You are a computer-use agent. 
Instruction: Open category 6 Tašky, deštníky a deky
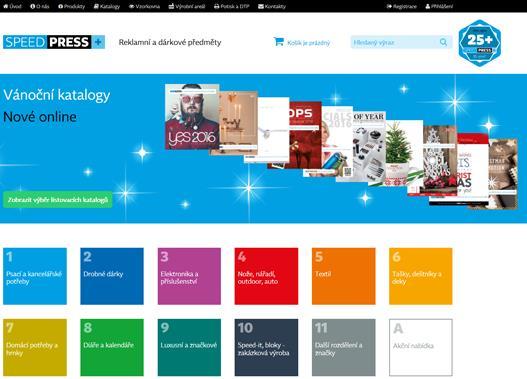(x=421, y=276)
